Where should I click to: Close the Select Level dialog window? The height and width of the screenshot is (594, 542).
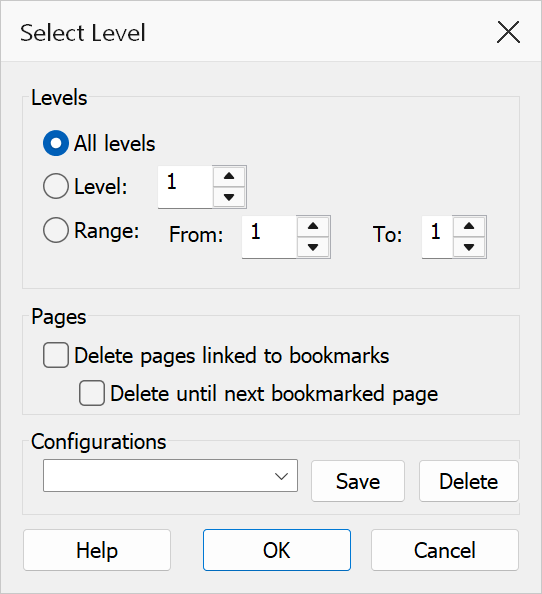click(x=508, y=32)
